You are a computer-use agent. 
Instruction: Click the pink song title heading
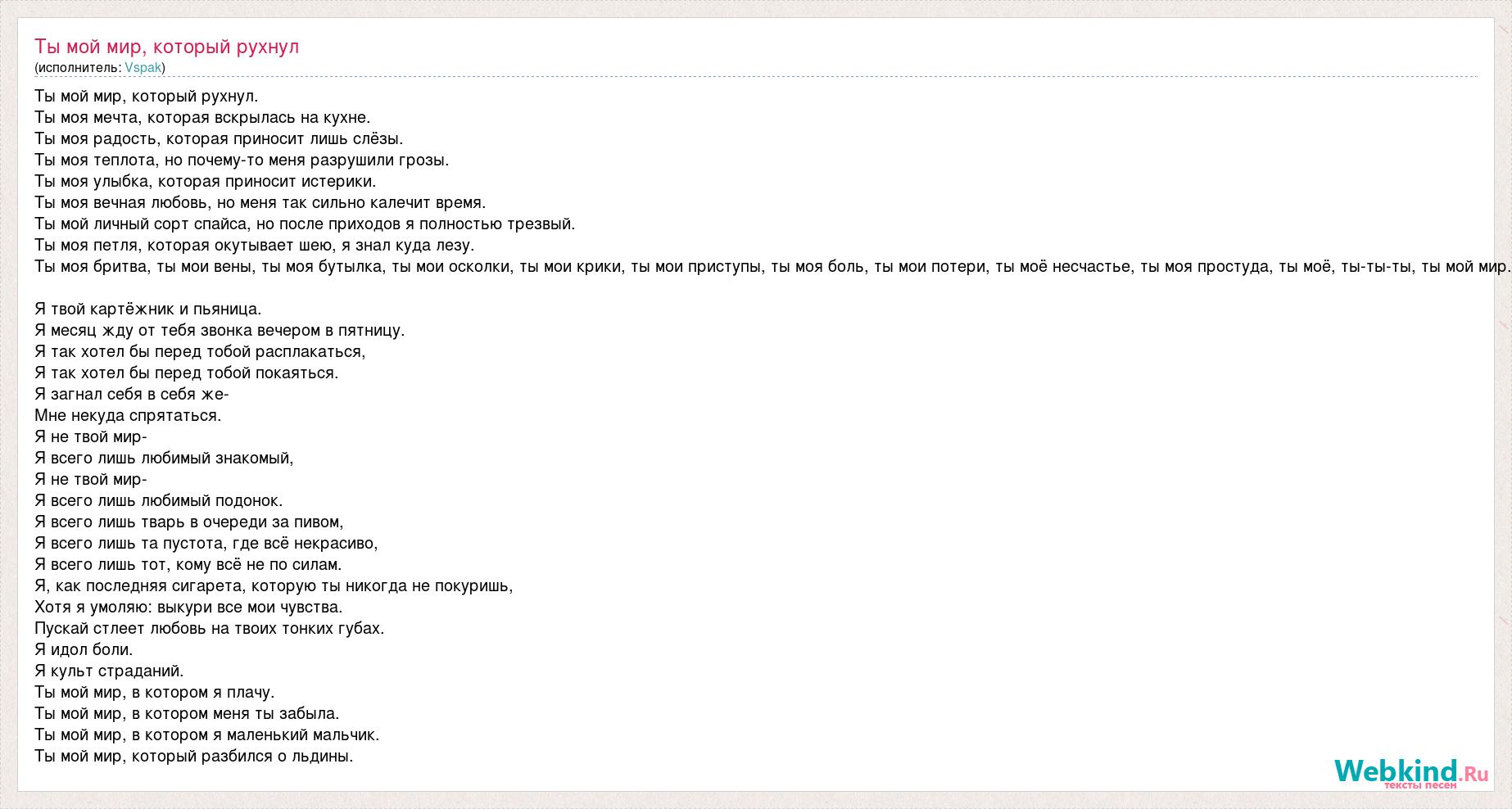click(167, 47)
